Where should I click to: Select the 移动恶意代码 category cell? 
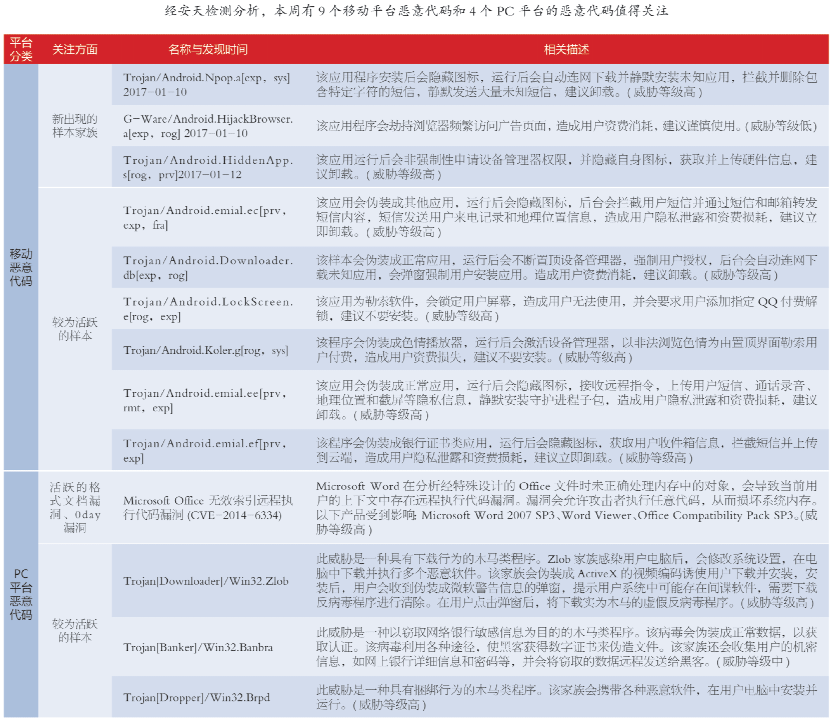click(21, 267)
